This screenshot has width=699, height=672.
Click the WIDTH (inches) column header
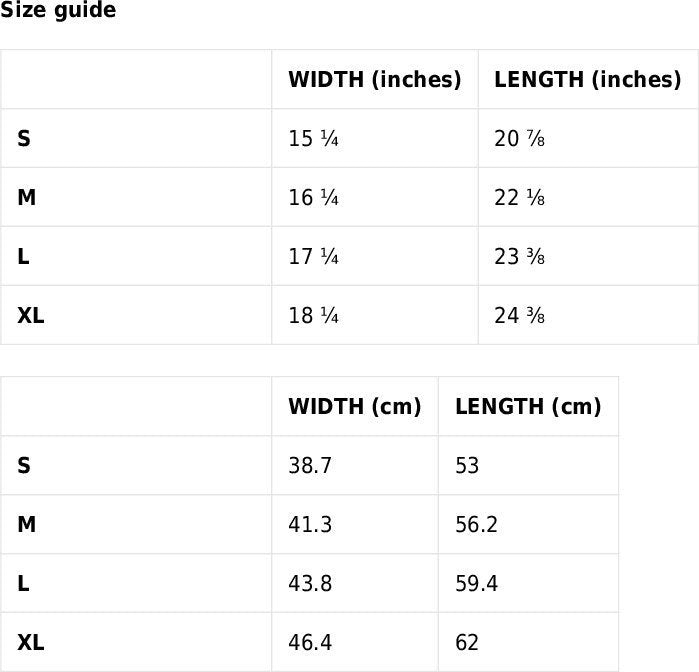point(374,80)
